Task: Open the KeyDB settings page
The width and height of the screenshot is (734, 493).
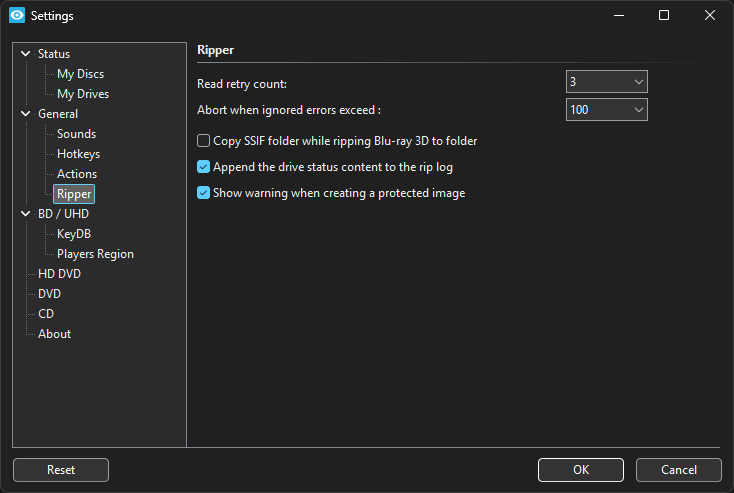Action: pyautogui.click(x=74, y=234)
